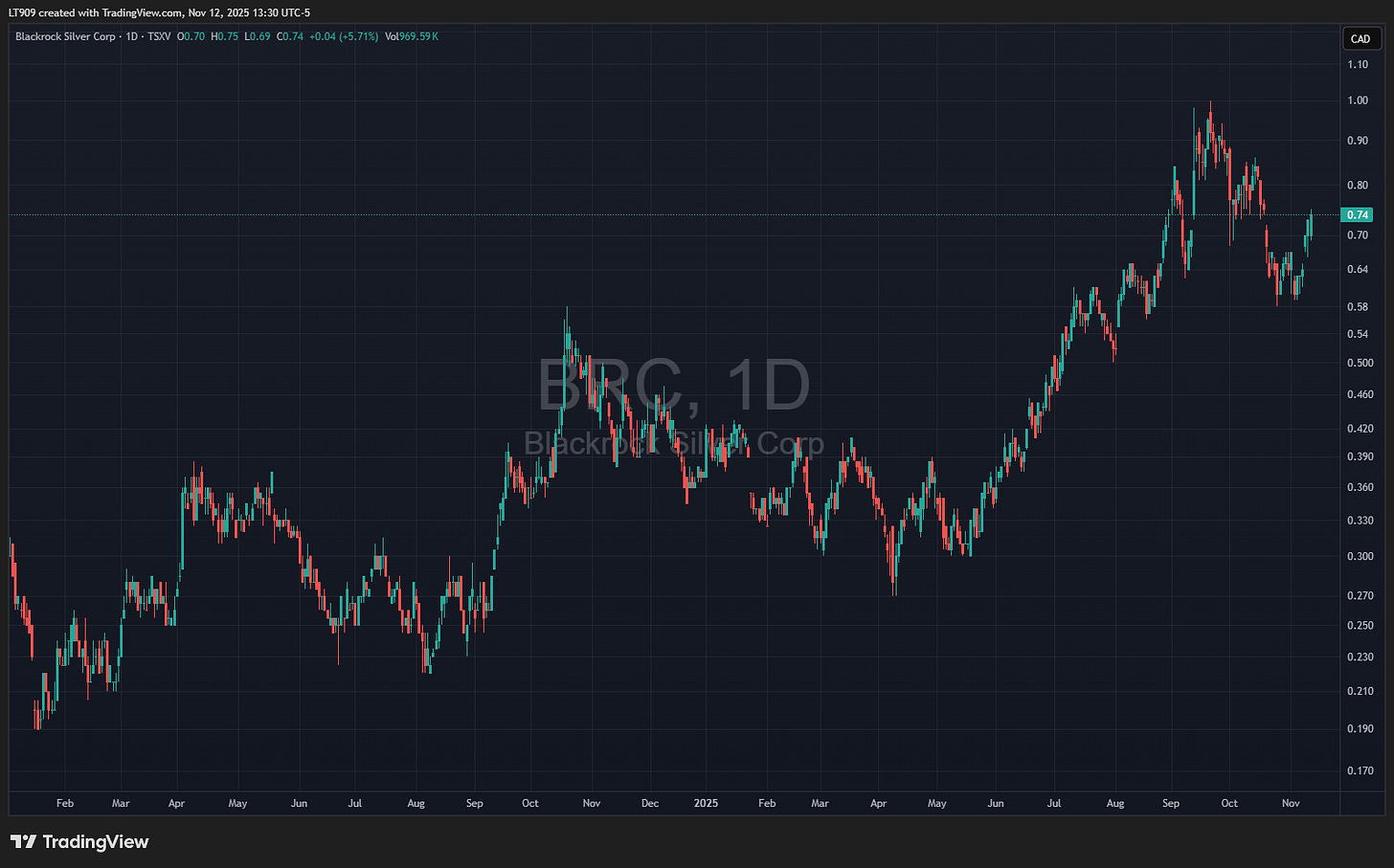Screen dimensions: 1394x868
Task: Click the change value +0.04 (+5.71%)
Action: coord(344,36)
